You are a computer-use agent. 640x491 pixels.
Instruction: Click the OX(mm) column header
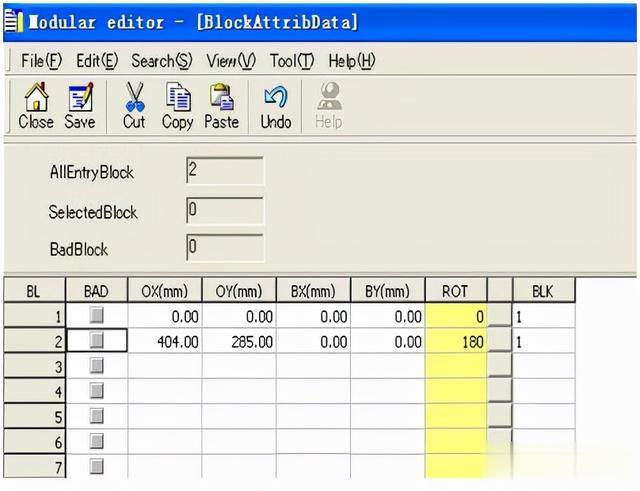pyautogui.click(x=165, y=291)
